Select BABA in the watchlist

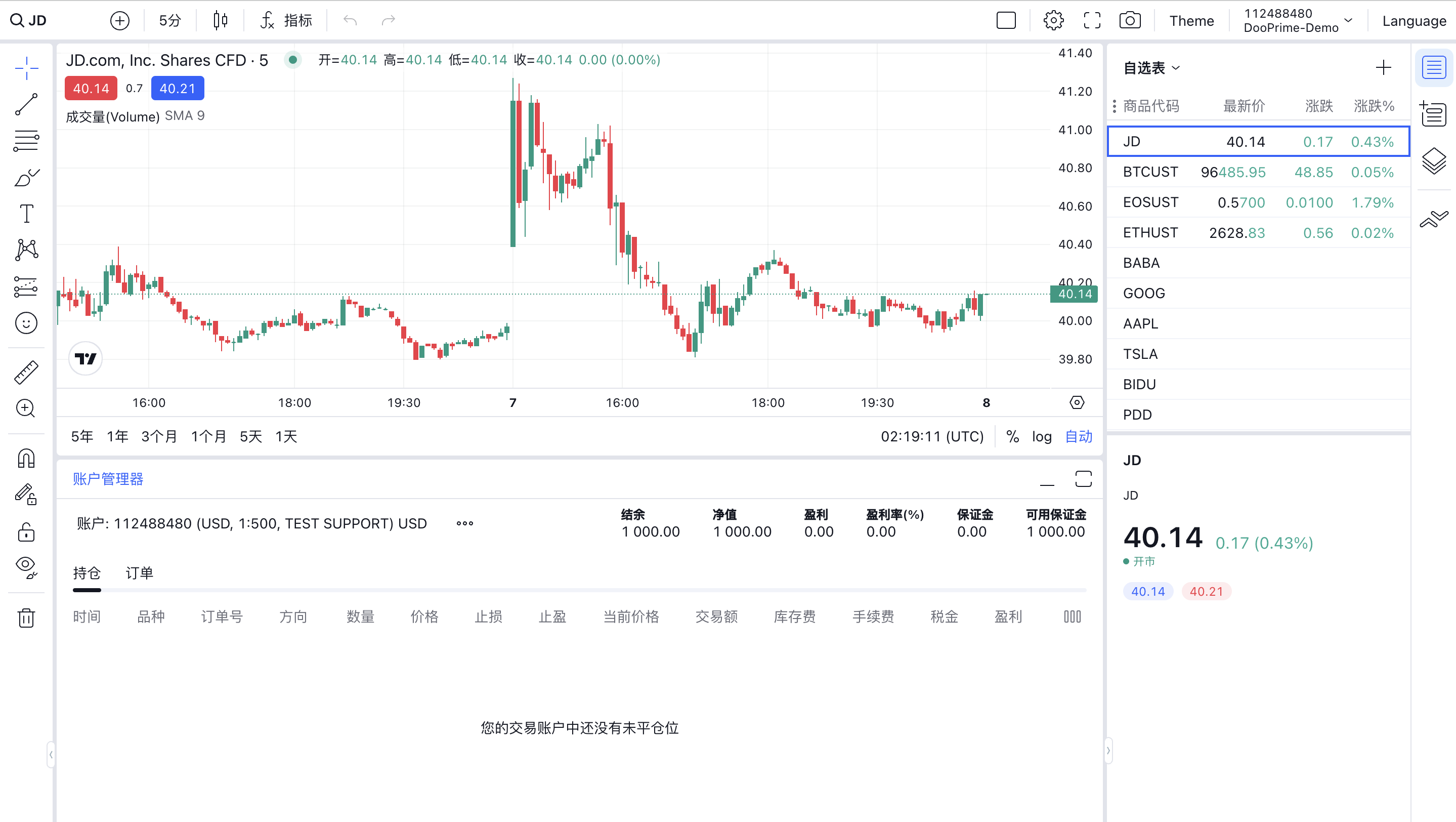coord(1142,262)
